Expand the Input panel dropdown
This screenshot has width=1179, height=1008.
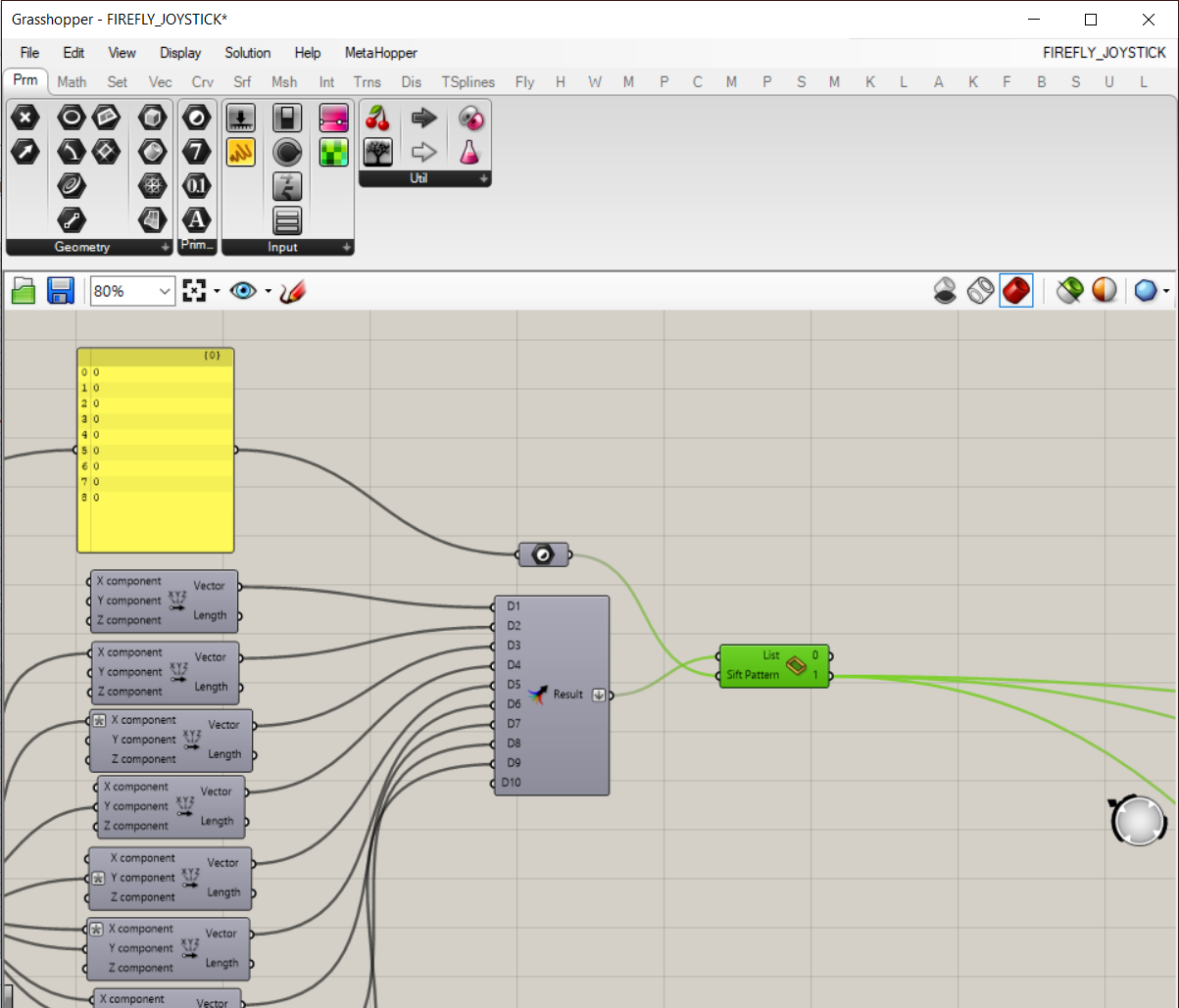tap(347, 248)
